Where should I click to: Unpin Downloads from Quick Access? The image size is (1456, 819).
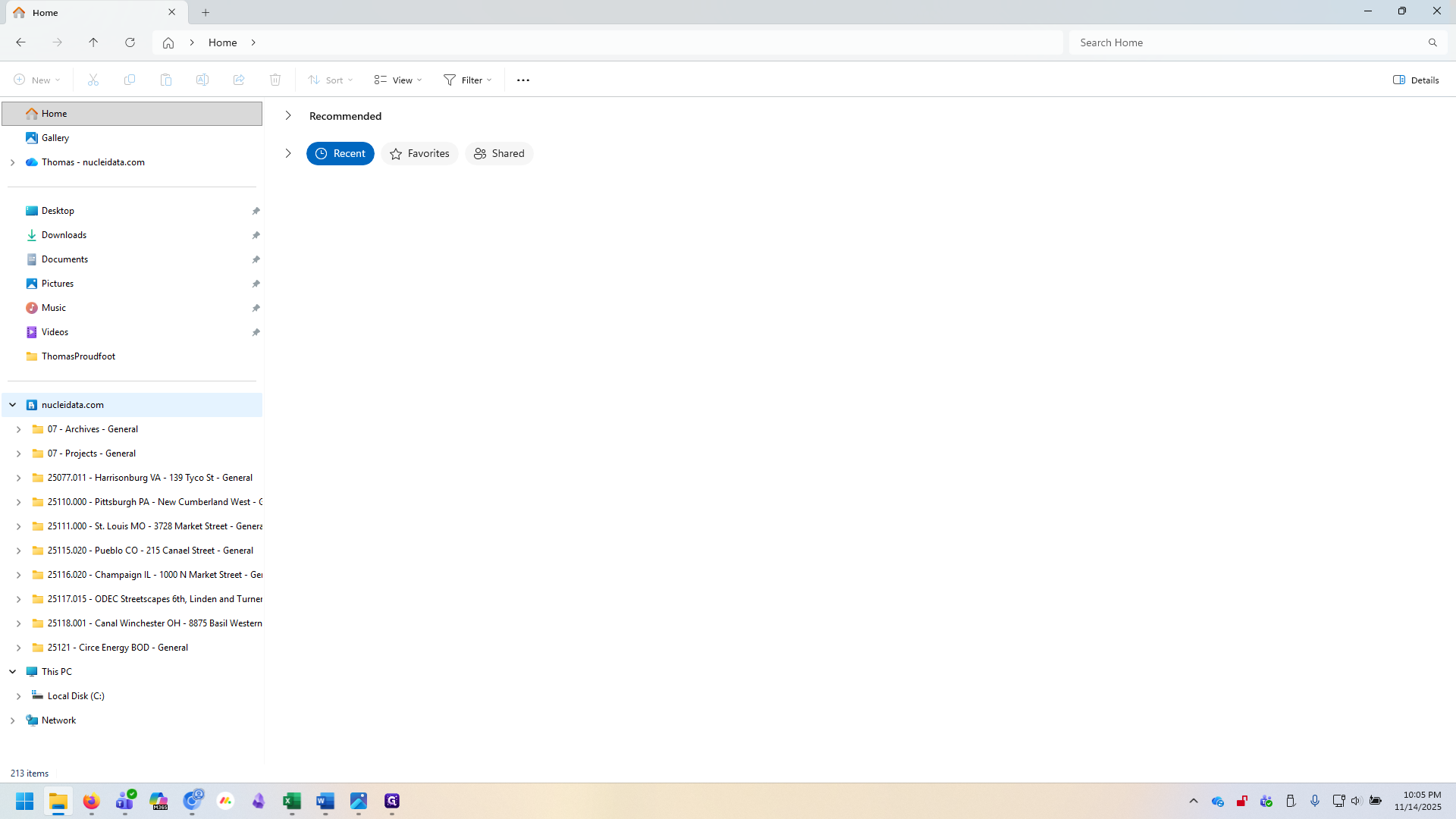(256, 235)
